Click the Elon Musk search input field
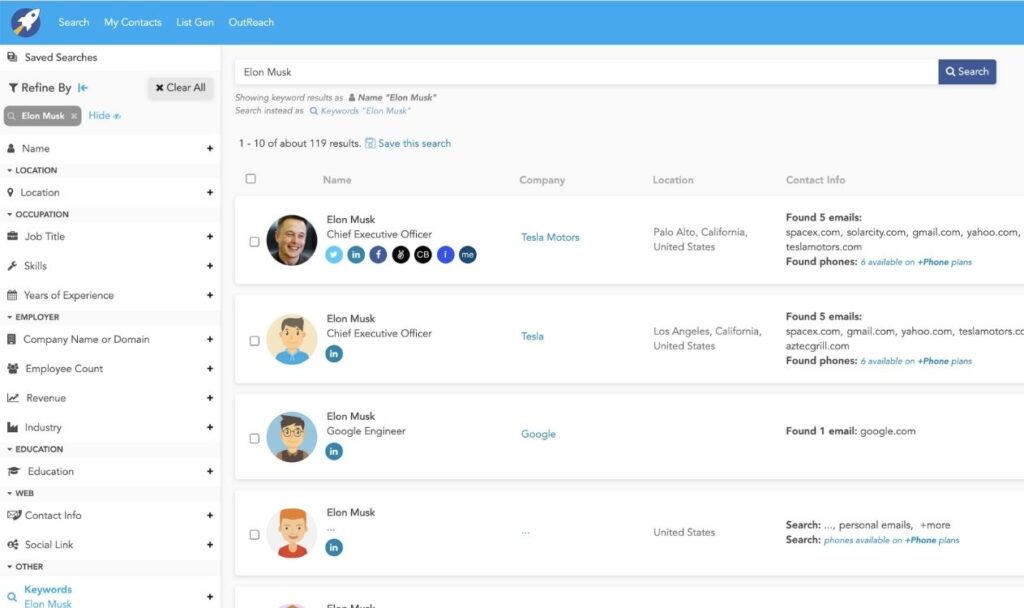 tap(586, 72)
